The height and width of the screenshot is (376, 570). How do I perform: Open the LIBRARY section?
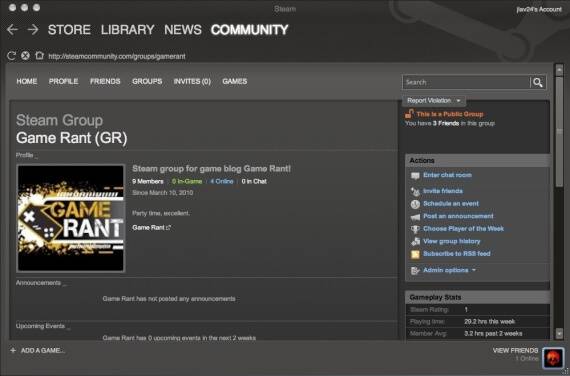point(127,30)
